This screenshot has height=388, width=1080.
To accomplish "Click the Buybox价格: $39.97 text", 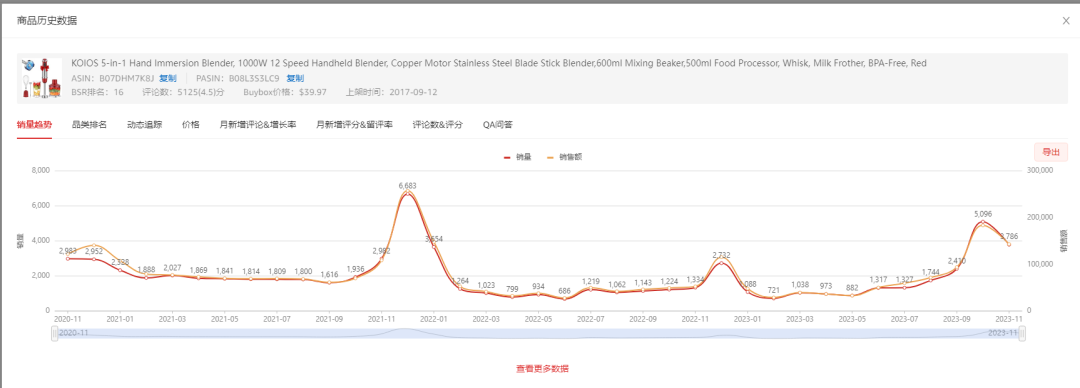I will 285,92.
